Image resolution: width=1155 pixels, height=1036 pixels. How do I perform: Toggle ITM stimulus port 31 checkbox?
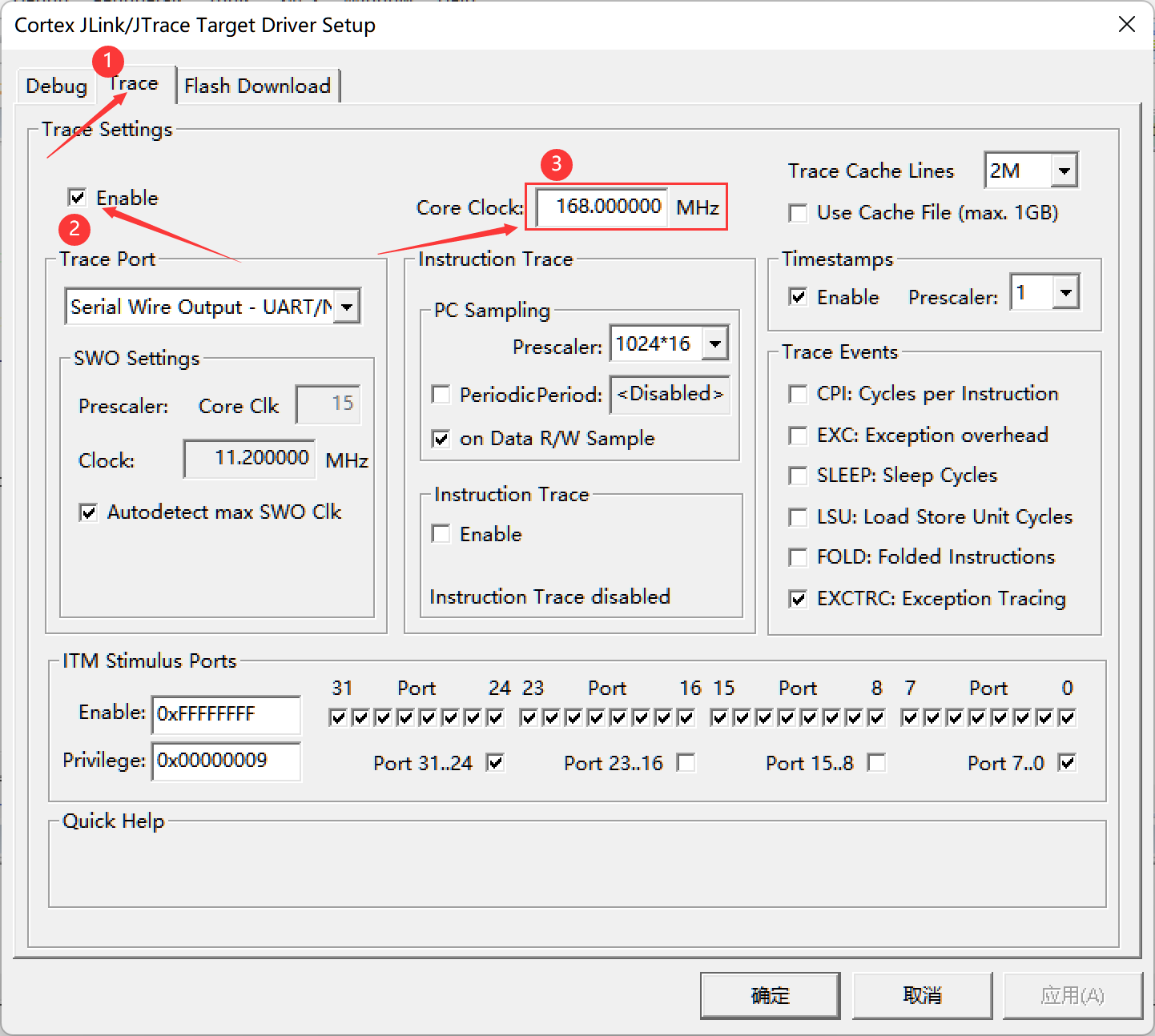coord(338,717)
